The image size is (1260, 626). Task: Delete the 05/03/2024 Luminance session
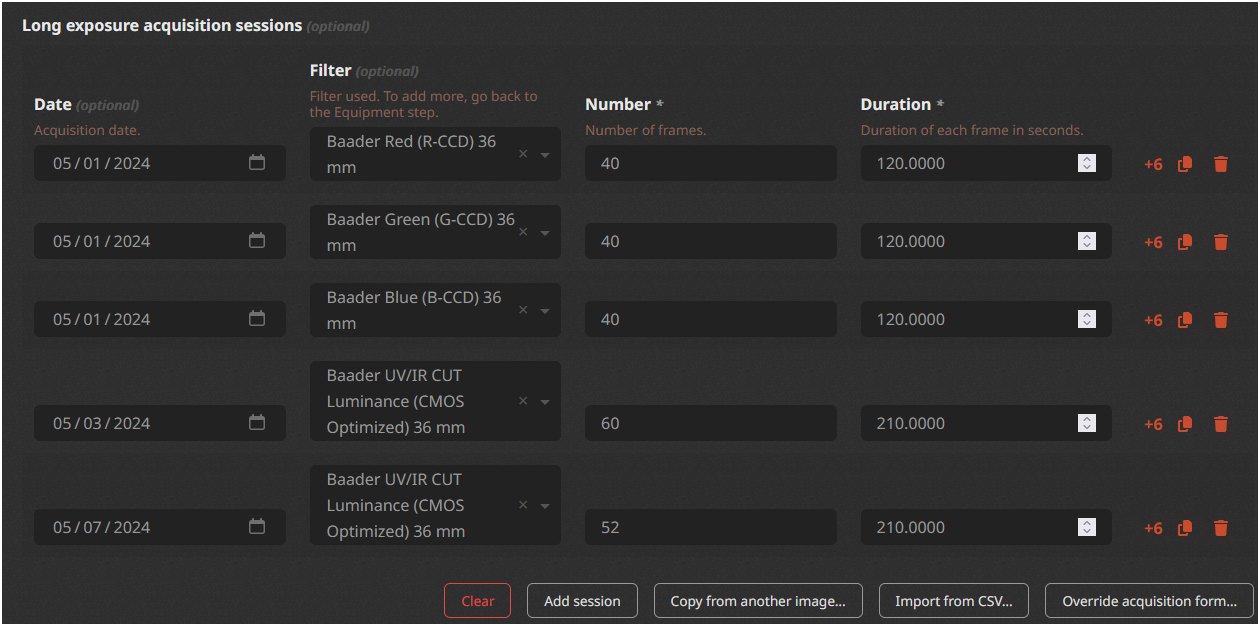[x=1220, y=424]
